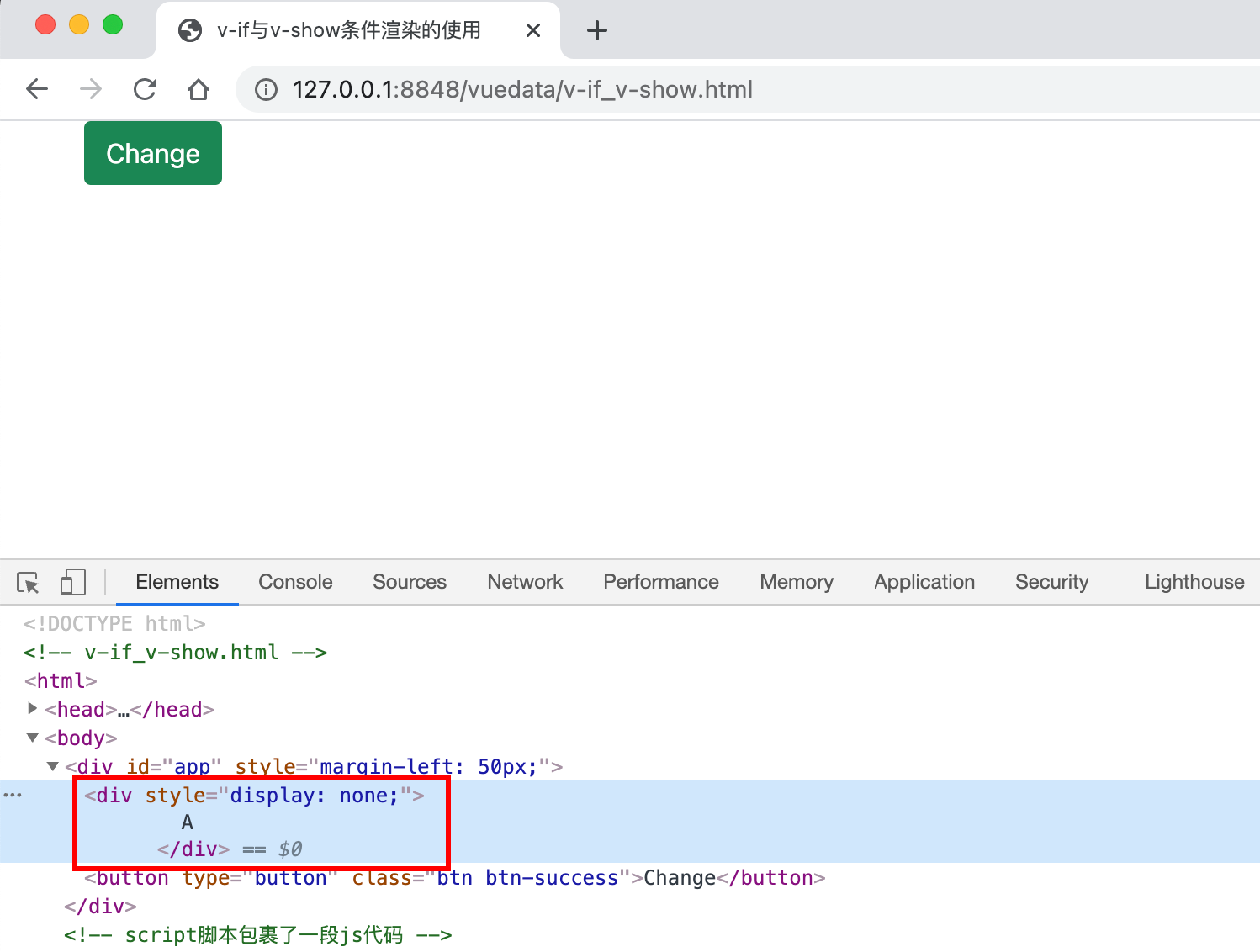Open the Security panel

1051,582
